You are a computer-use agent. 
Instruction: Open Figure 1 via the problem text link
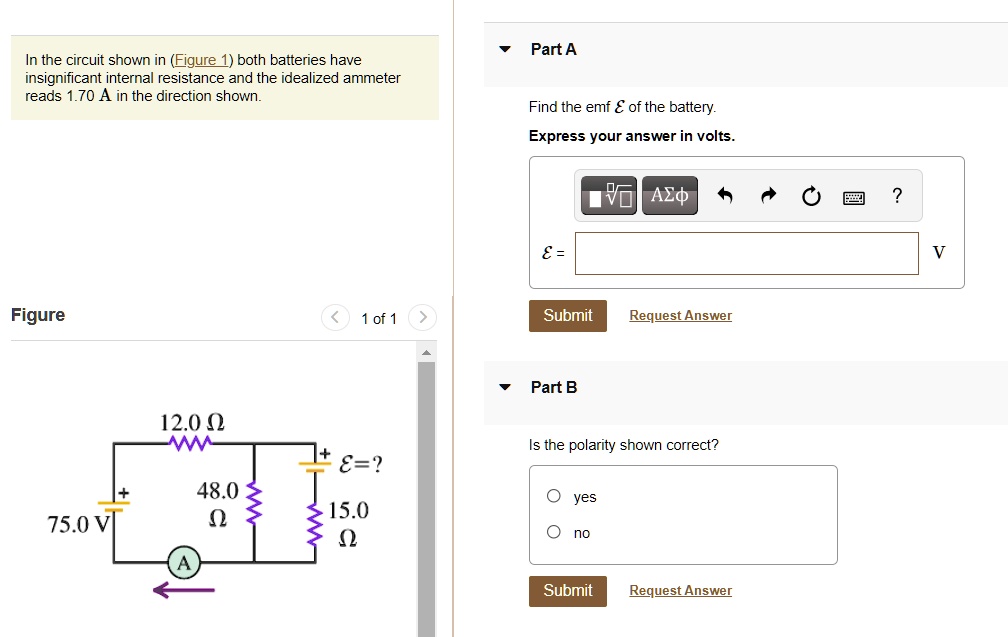click(x=200, y=59)
